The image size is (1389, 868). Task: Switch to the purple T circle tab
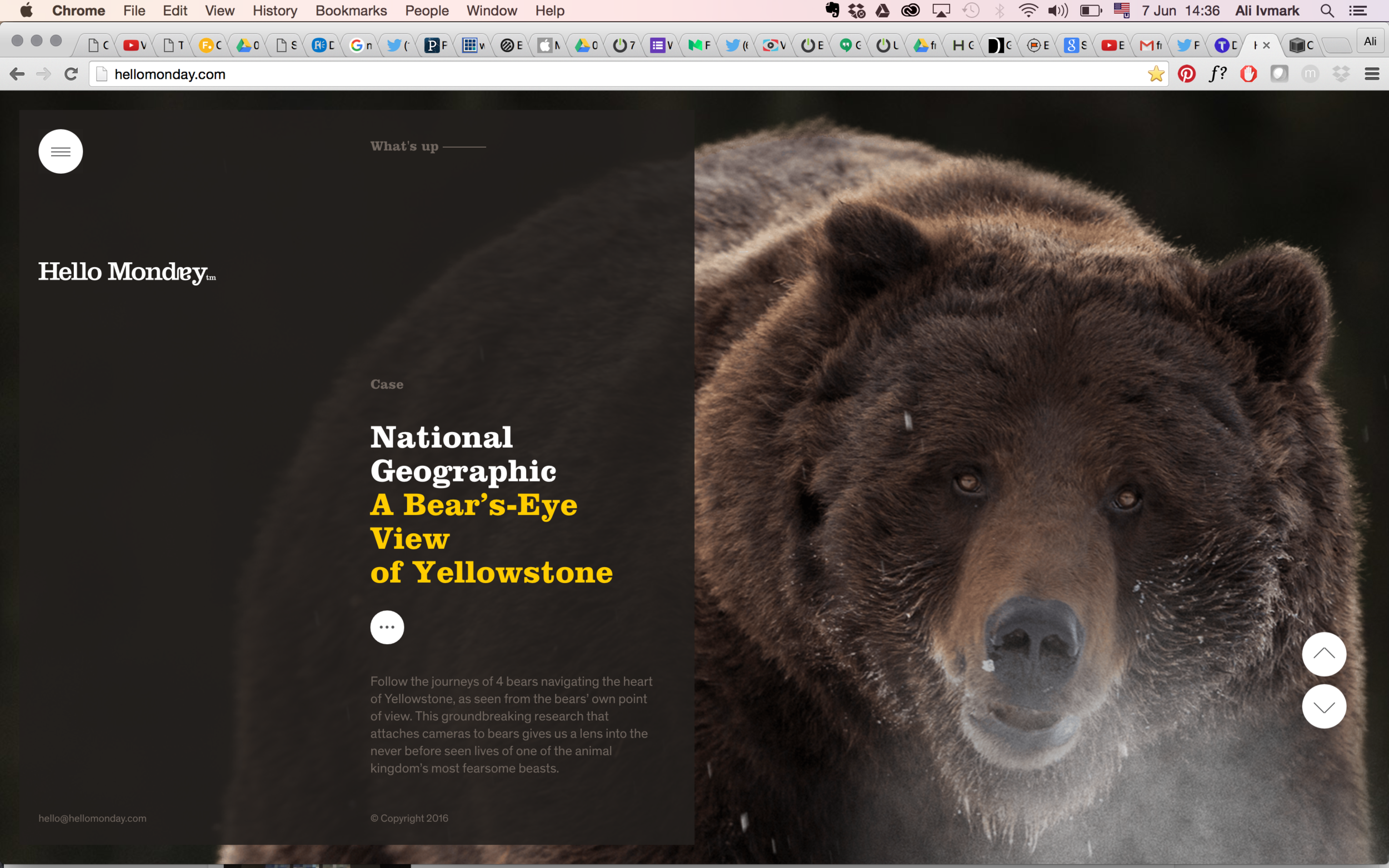coord(1226,46)
